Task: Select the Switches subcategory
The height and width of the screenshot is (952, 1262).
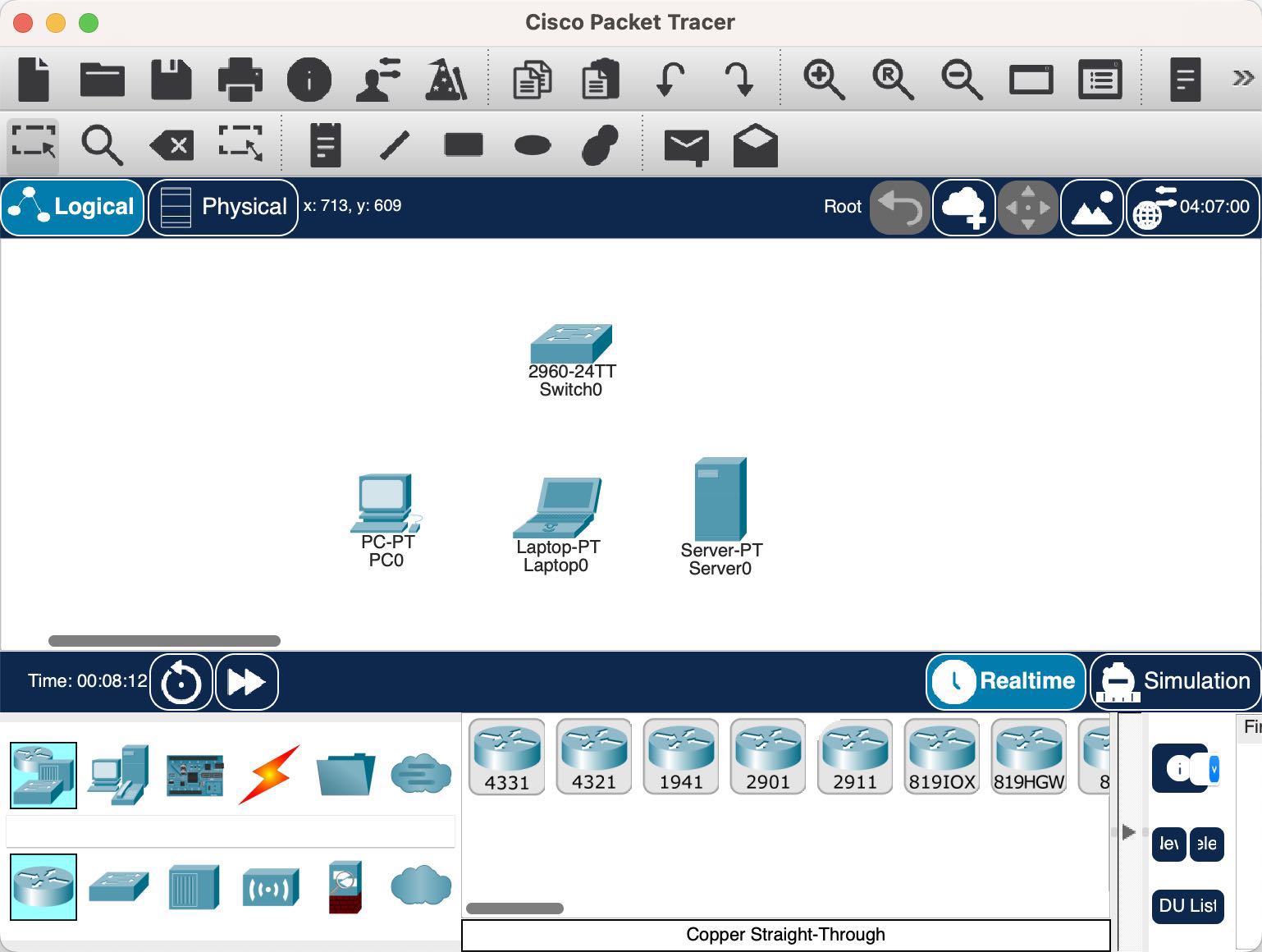Action: tap(119, 887)
